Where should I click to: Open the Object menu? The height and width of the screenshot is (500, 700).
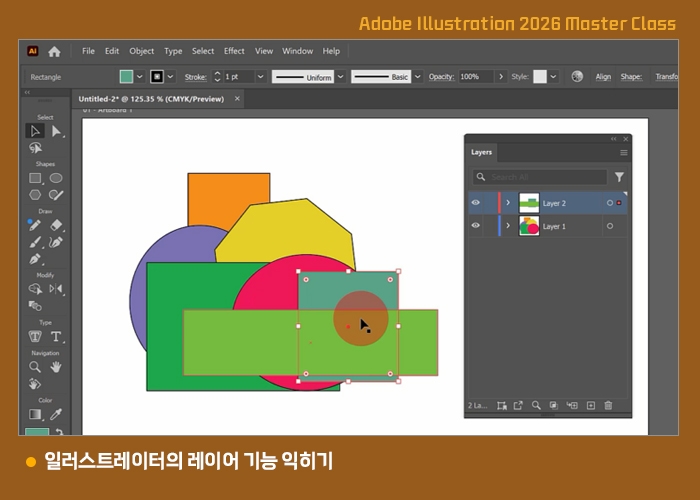[142, 51]
